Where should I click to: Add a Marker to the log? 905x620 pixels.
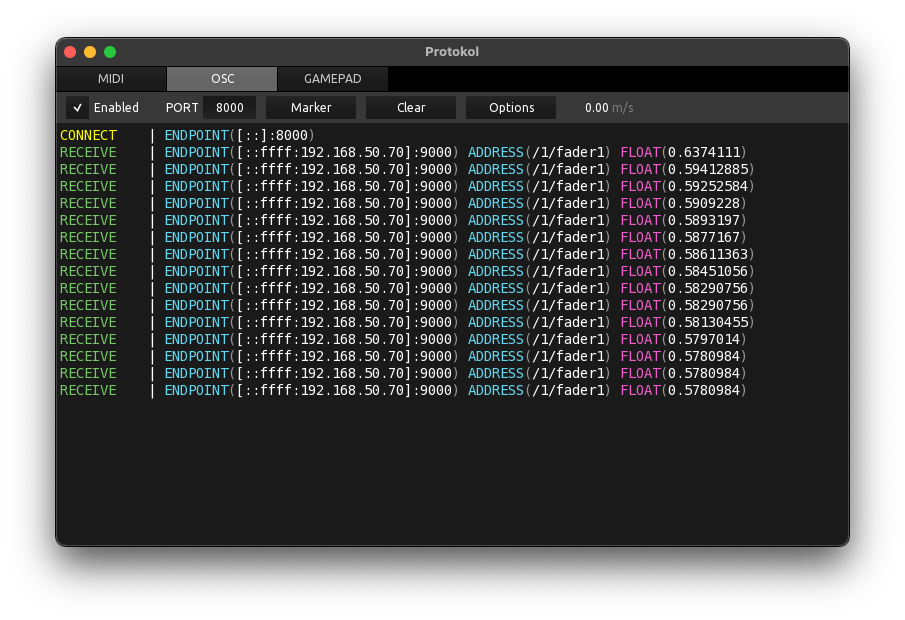click(x=311, y=107)
